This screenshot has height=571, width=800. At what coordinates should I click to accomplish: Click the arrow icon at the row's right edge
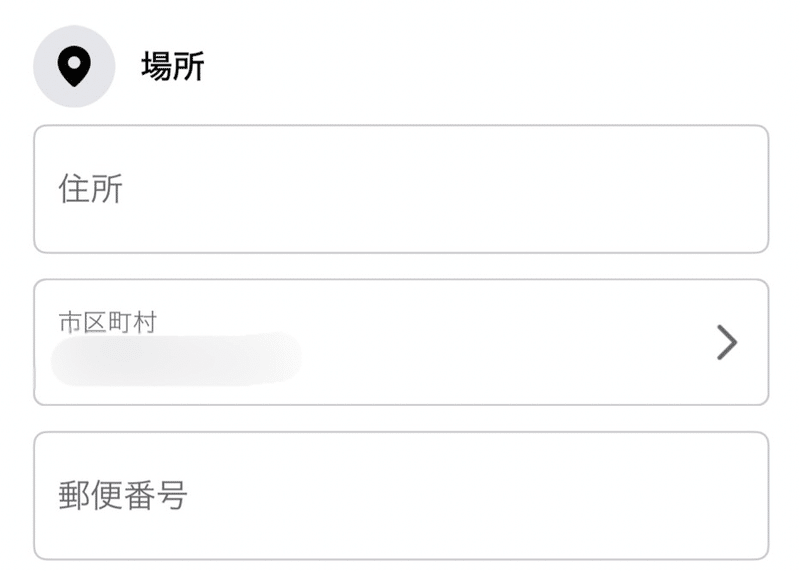point(727,342)
